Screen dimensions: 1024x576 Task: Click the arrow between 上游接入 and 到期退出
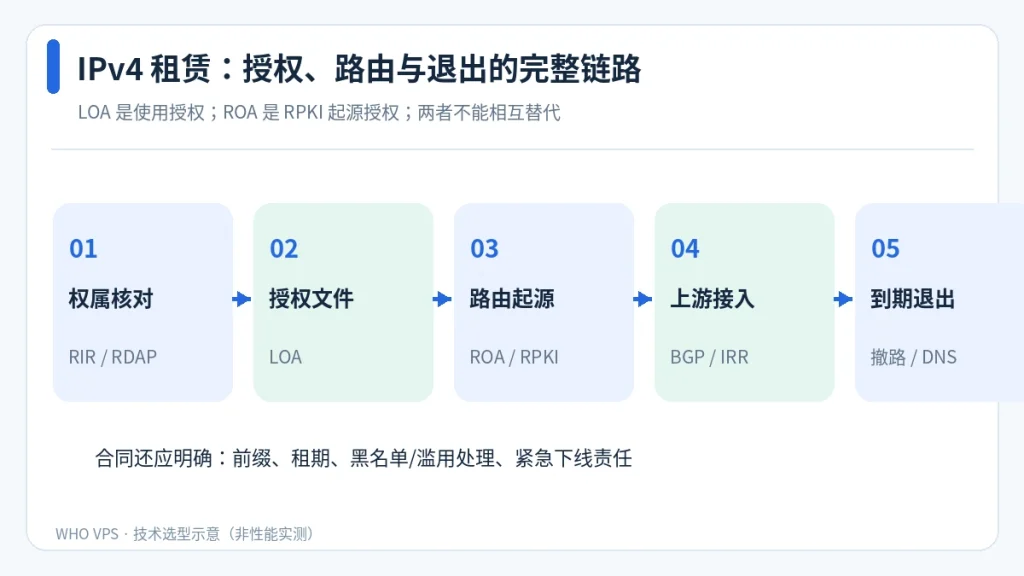pos(844,299)
